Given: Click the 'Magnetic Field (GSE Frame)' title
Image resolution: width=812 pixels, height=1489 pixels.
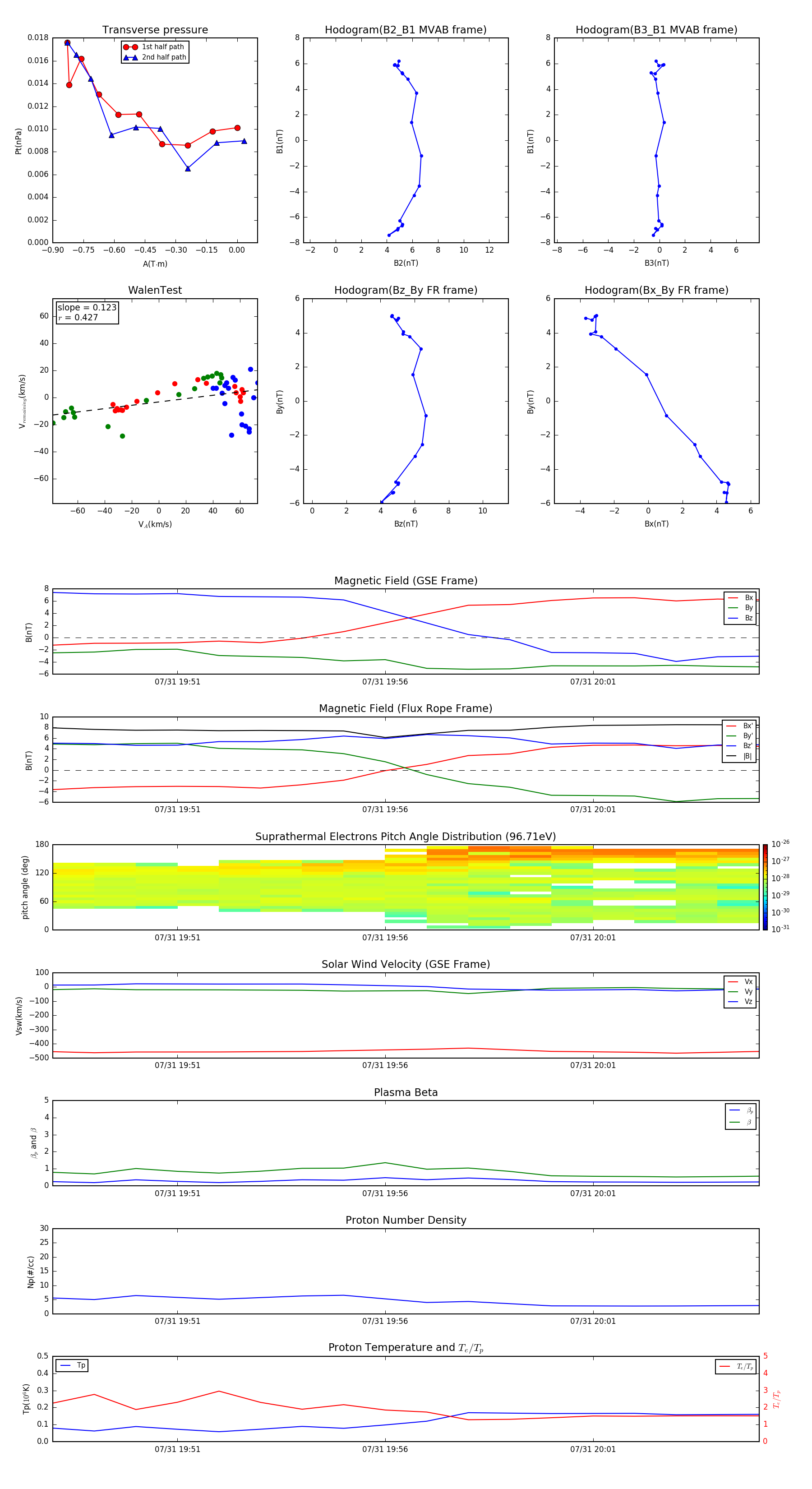Looking at the screenshot, I should (x=406, y=581).
